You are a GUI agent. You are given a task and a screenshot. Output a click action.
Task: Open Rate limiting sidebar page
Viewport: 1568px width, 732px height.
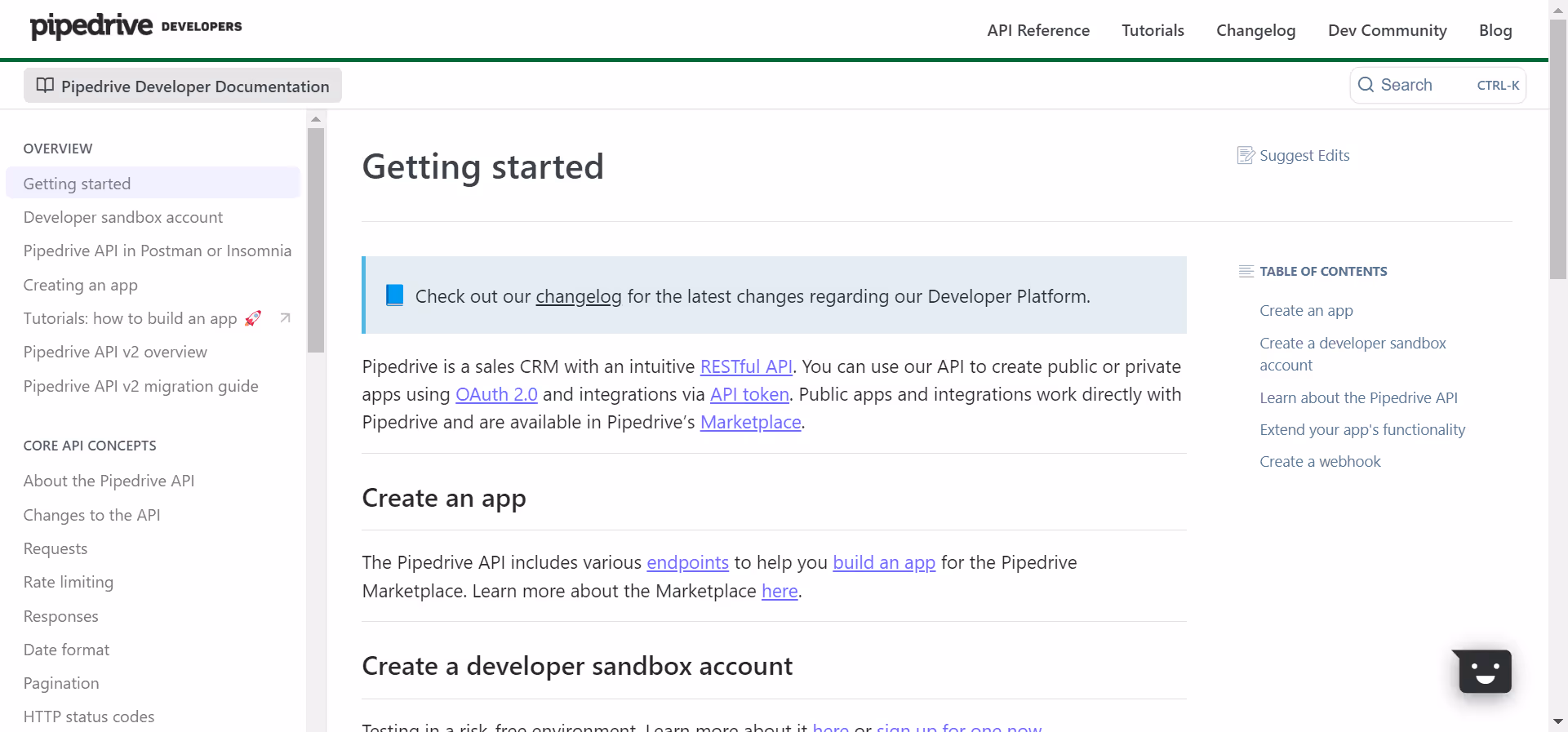(x=69, y=583)
